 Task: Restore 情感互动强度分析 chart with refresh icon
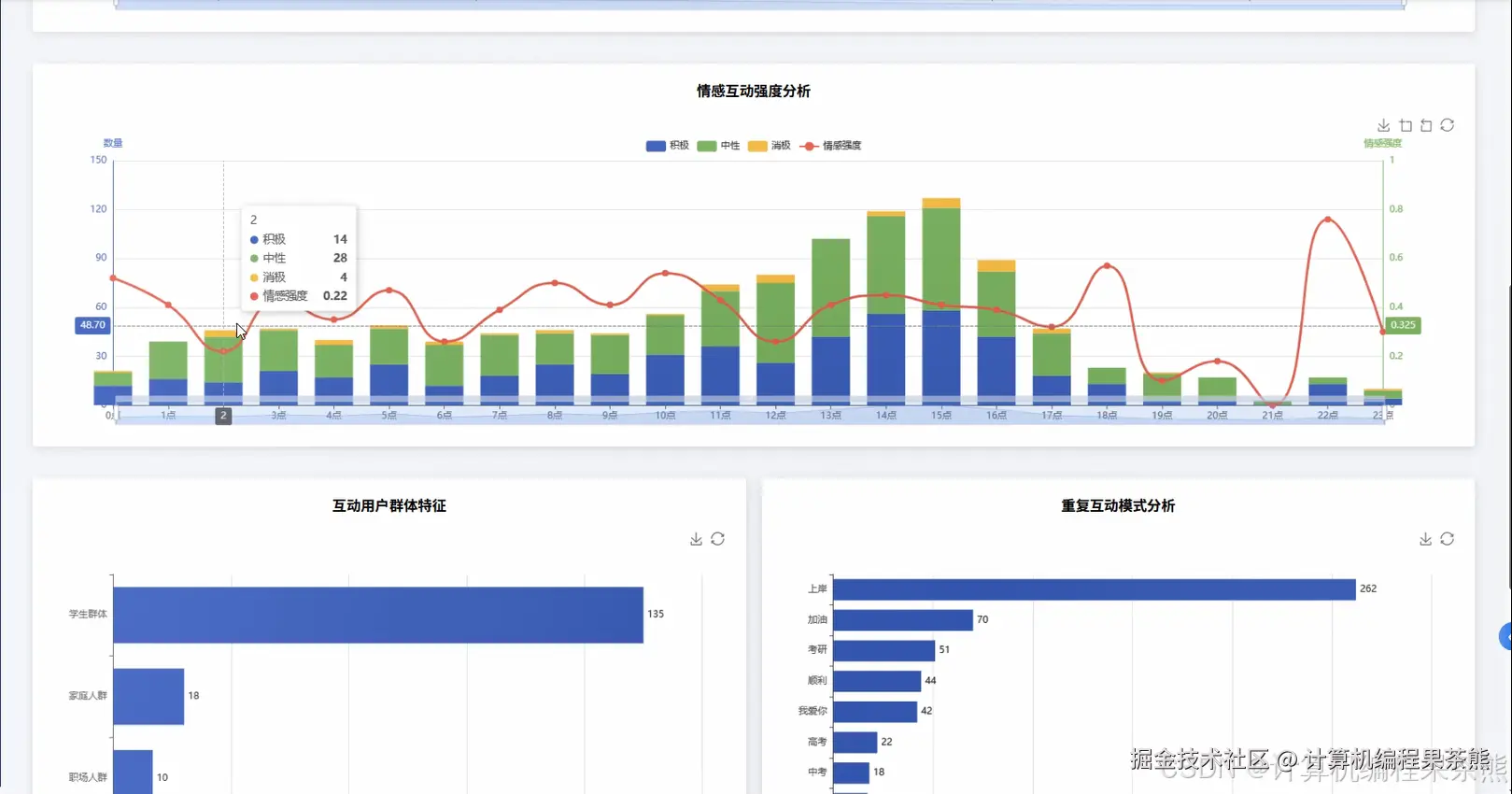[x=1448, y=125]
